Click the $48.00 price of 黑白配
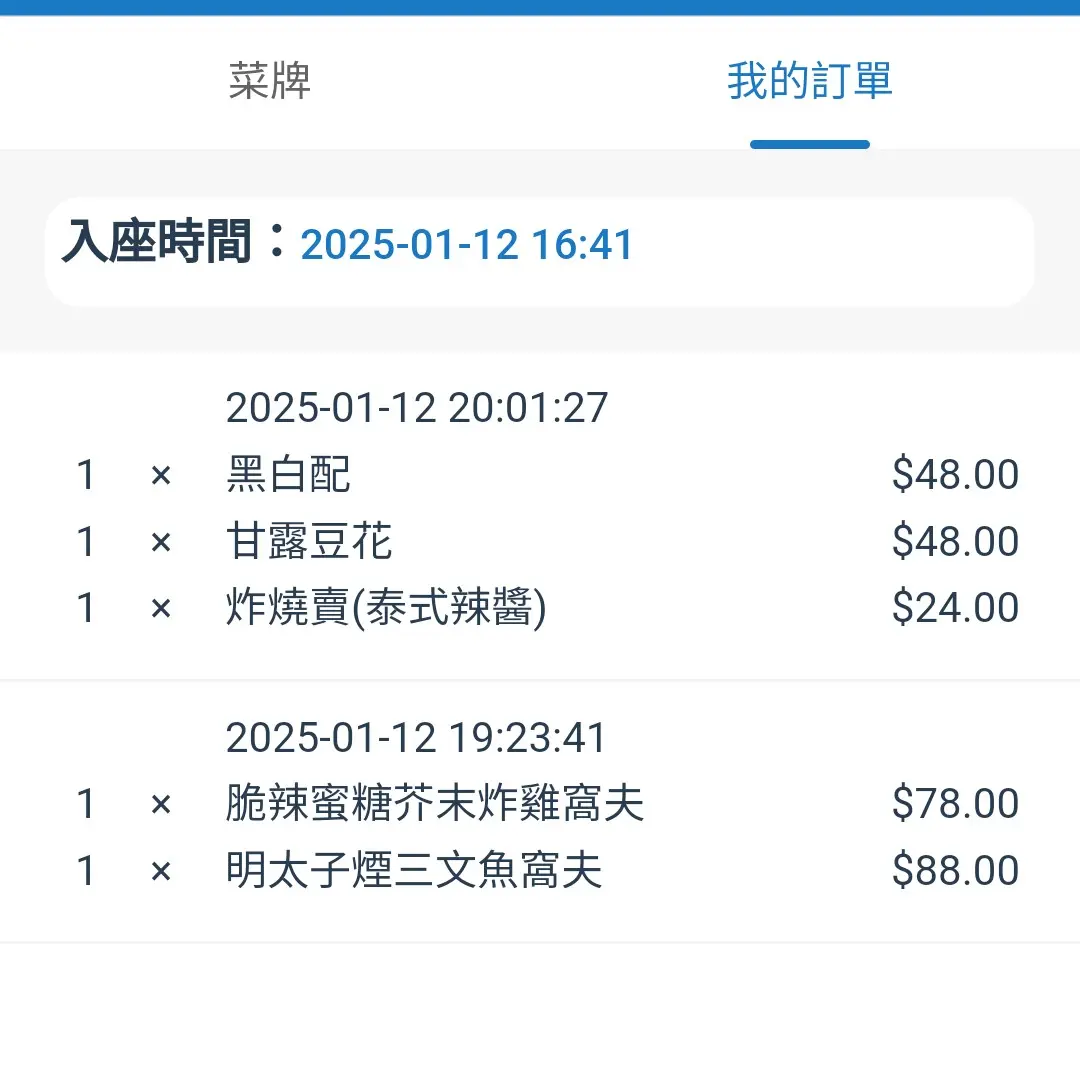Screen dimensions: 1080x1080 (x=955, y=475)
